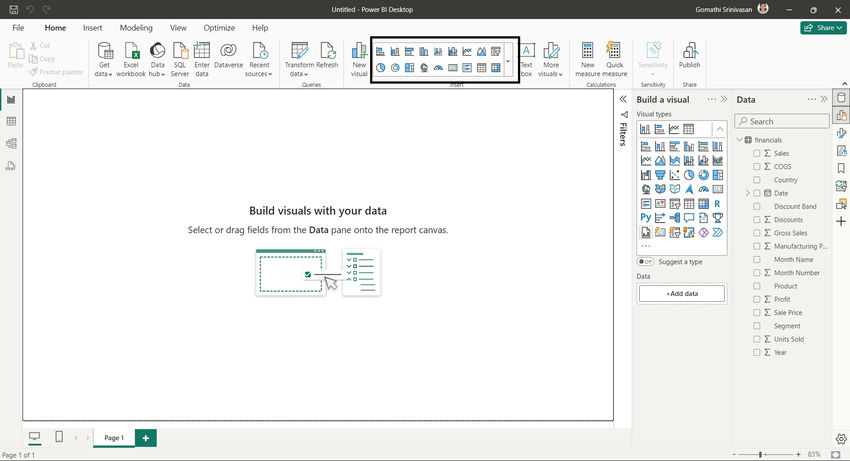Add a new report page
The image size is (850, 461).
(x=145, y=438)
